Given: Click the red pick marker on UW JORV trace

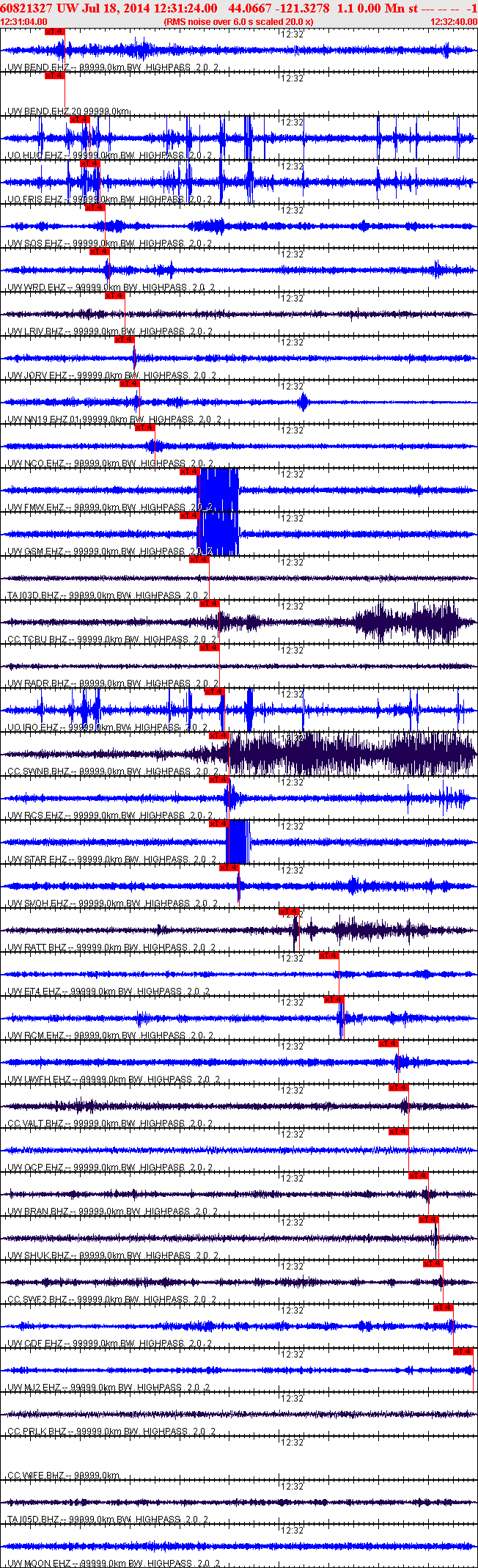Looking at the screenshot, I should (124, 340).
